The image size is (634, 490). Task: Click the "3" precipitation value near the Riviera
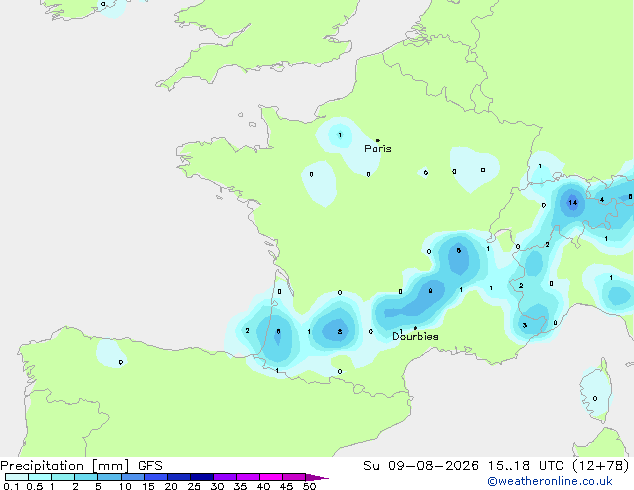(x=525, y=325)
